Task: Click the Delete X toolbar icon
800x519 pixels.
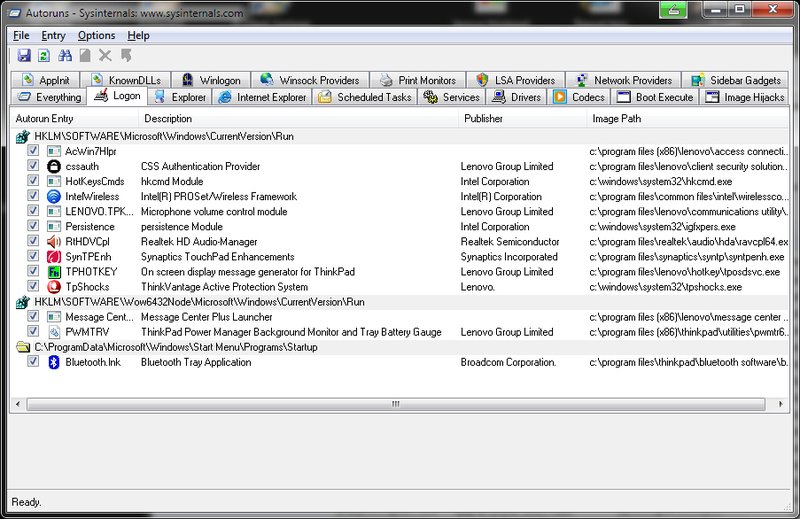Action: click(x=105, y=55)
